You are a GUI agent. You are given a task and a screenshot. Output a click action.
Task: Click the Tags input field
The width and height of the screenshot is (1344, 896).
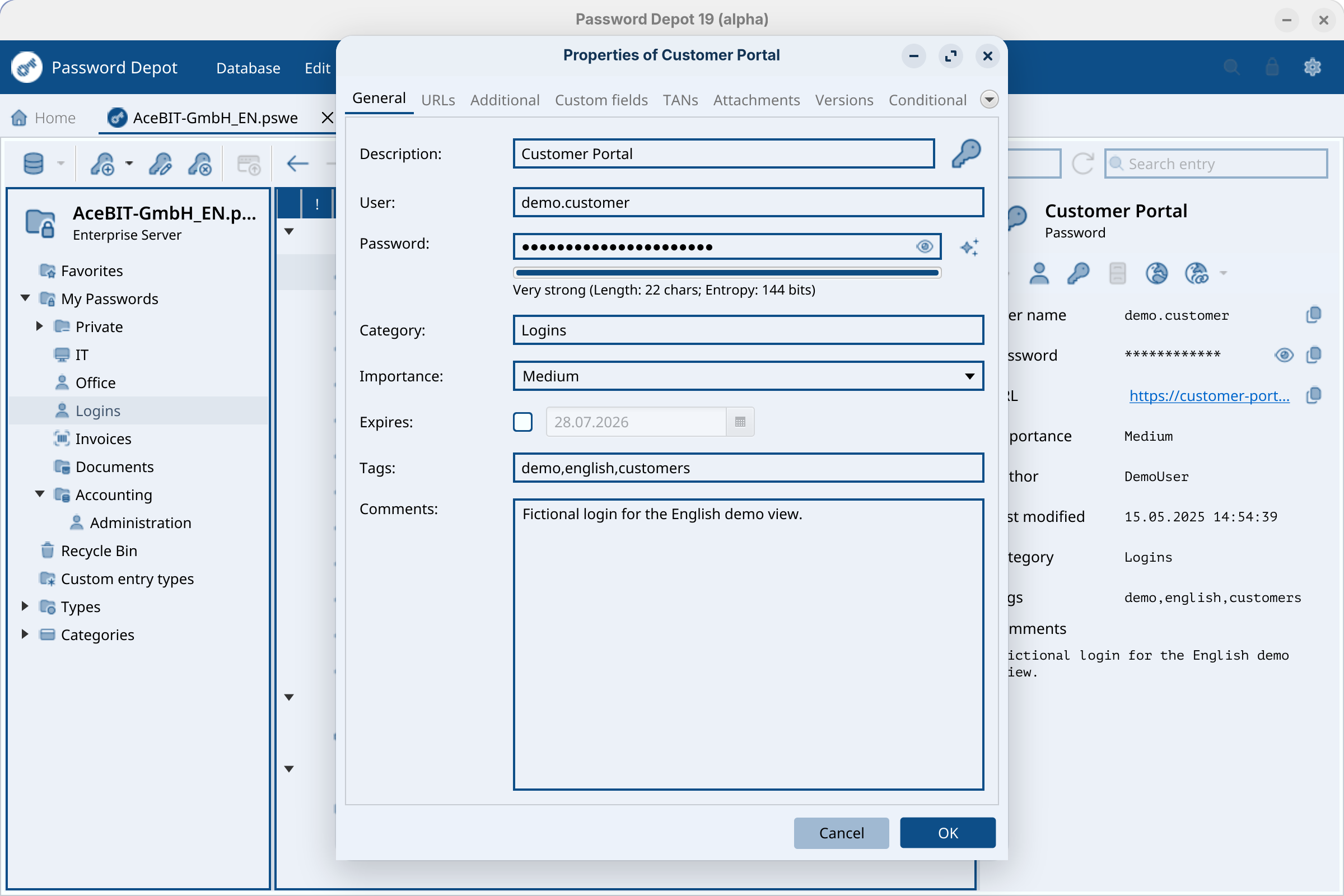tap(748, 468)
